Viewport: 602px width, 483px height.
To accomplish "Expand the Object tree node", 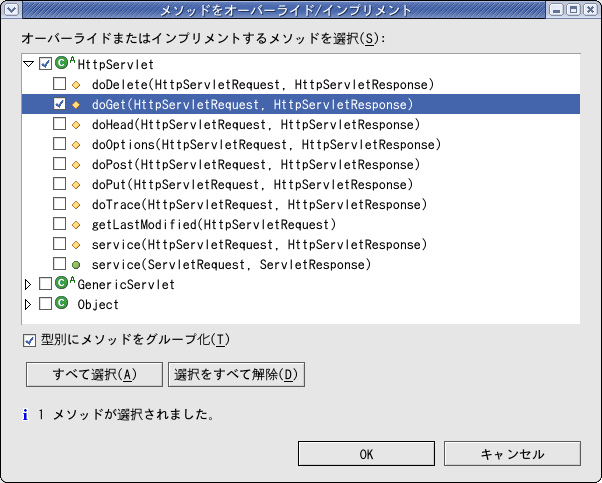I will tap(28, 304).
